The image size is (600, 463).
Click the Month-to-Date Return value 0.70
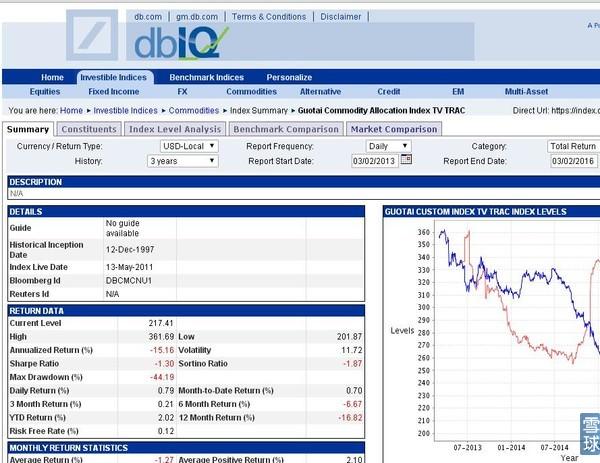click(354, 391)
